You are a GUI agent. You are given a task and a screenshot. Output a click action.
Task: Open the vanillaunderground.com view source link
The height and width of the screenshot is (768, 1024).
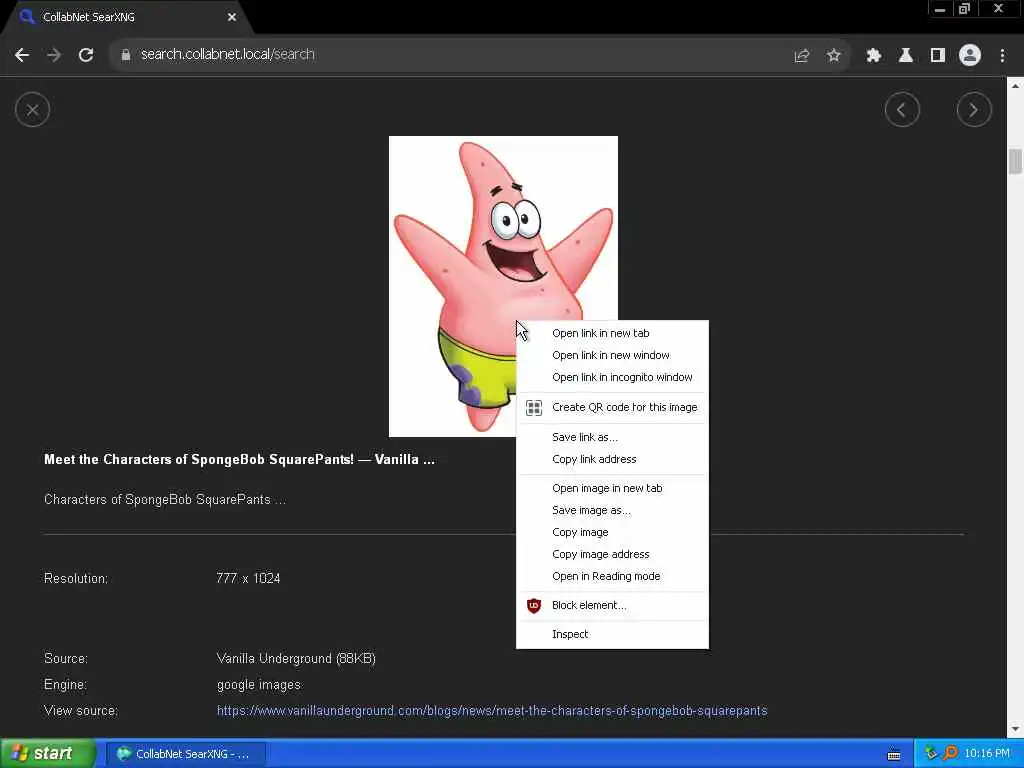492,711
